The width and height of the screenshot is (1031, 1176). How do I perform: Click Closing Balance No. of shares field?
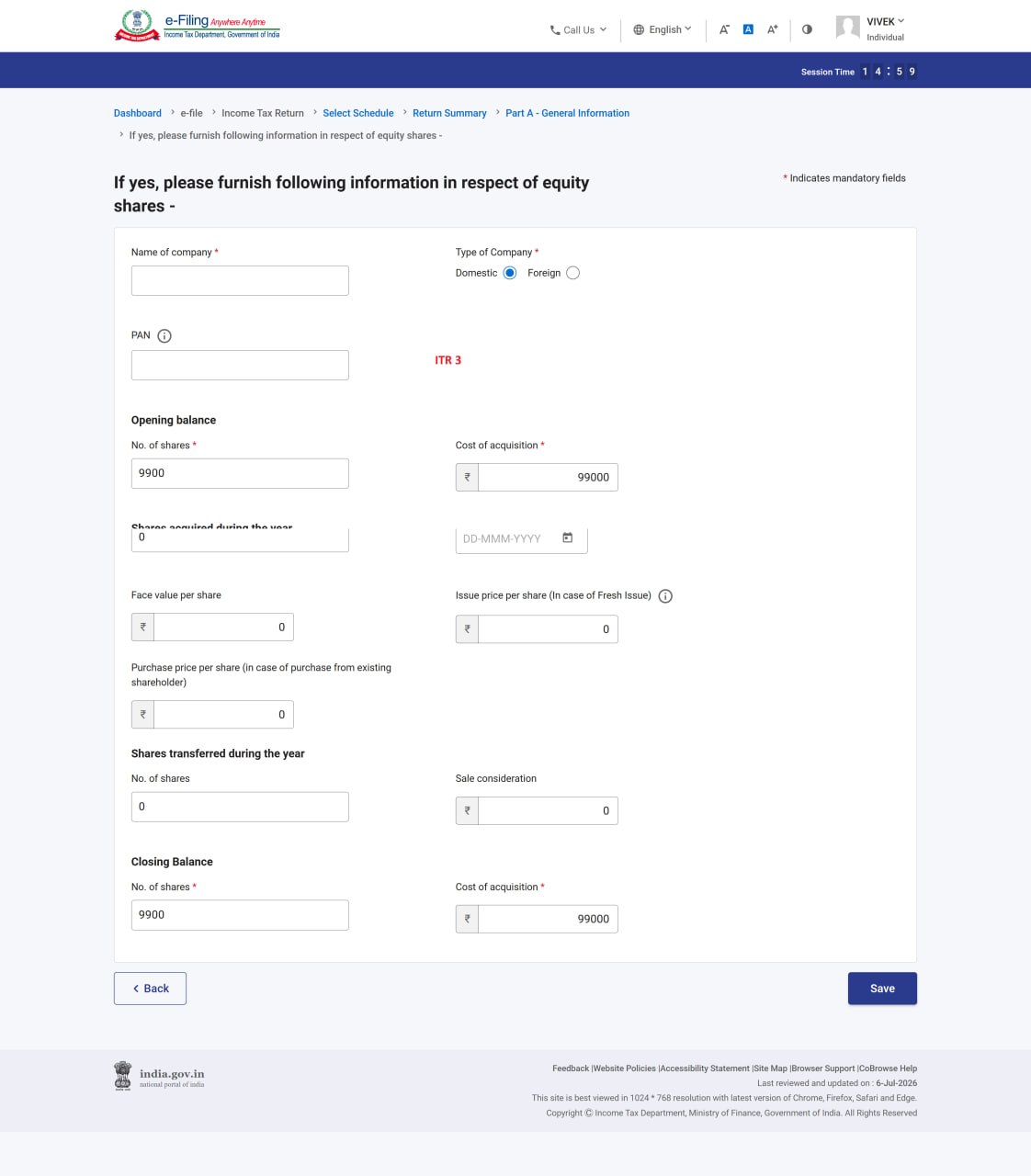pyautogui.click(x=240, y=915)
